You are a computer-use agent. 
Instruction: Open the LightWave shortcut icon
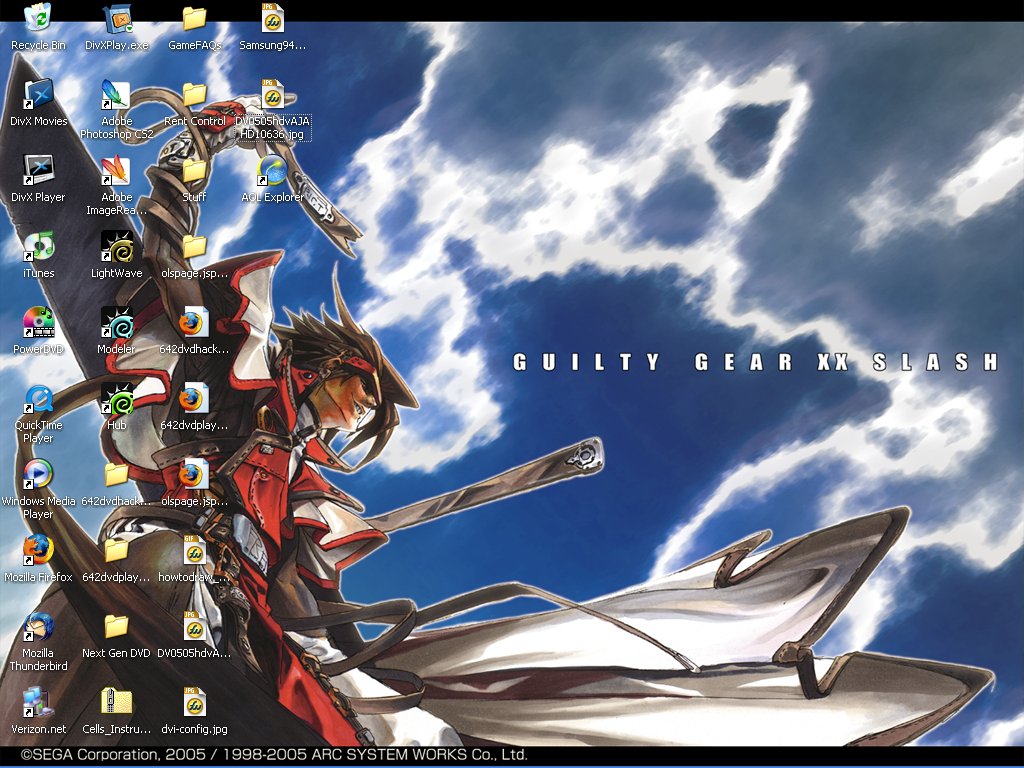coord(117,247)
